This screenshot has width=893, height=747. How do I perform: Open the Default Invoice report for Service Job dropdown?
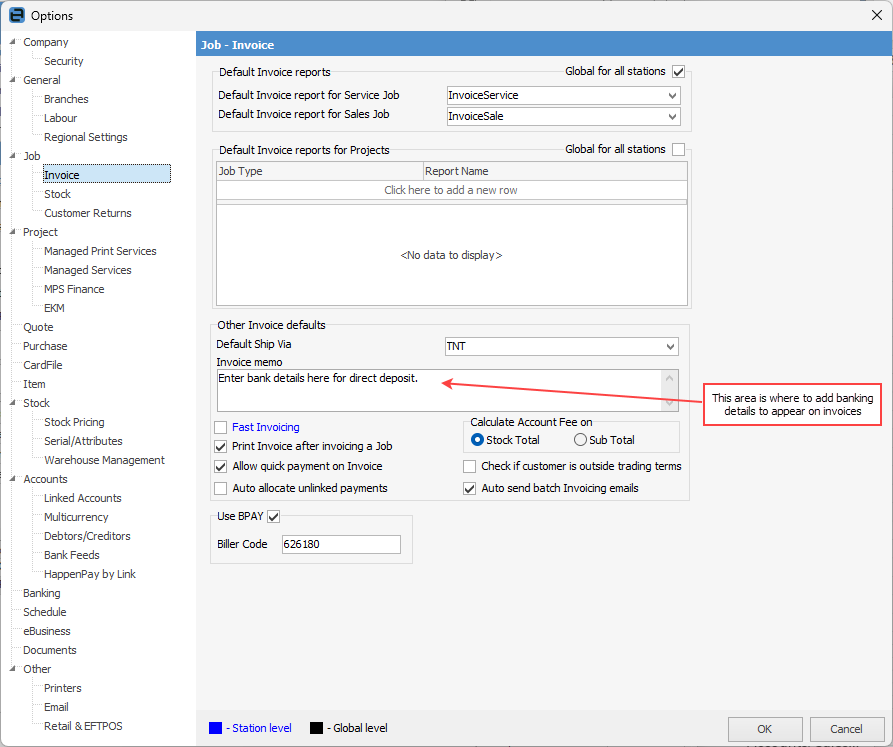pyautogui.click(x=670, y=96)
